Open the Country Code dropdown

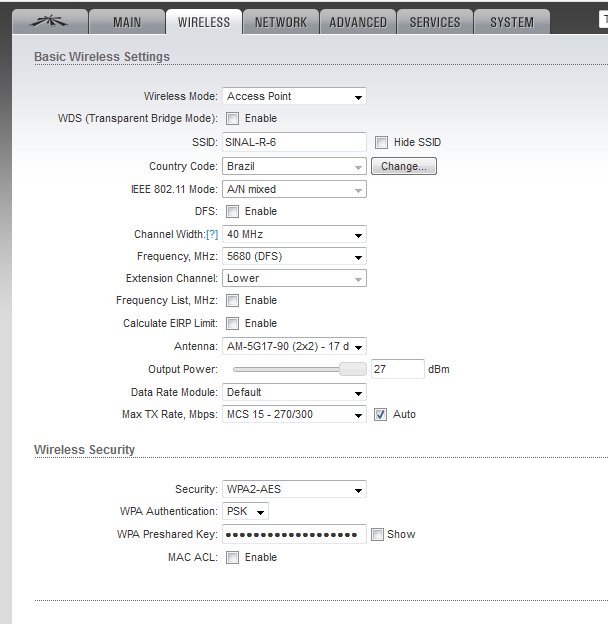[294, 166]
